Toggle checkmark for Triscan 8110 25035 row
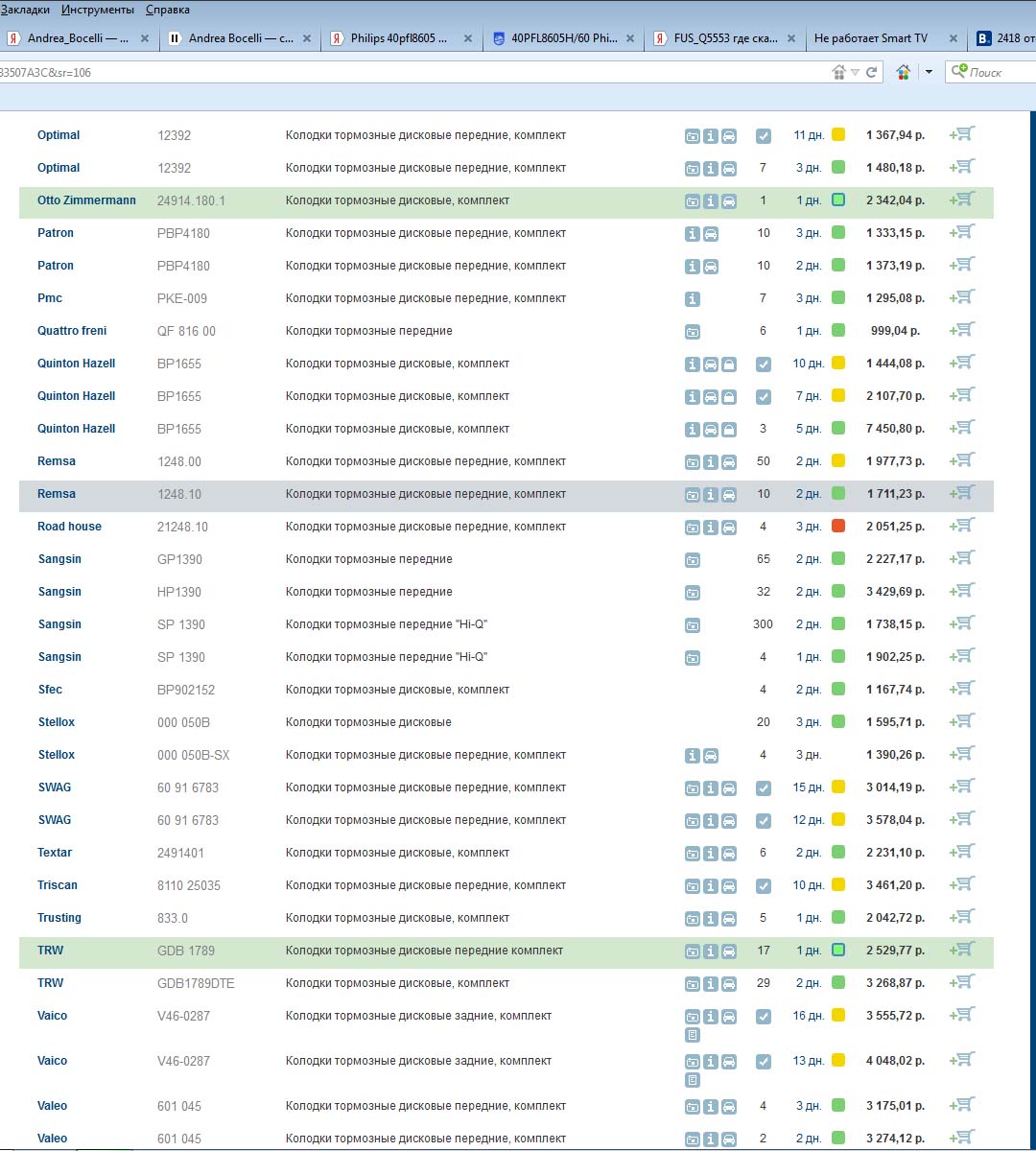Image resolution: width=1036 pixels, height=1151 pixels. (764, 886)
